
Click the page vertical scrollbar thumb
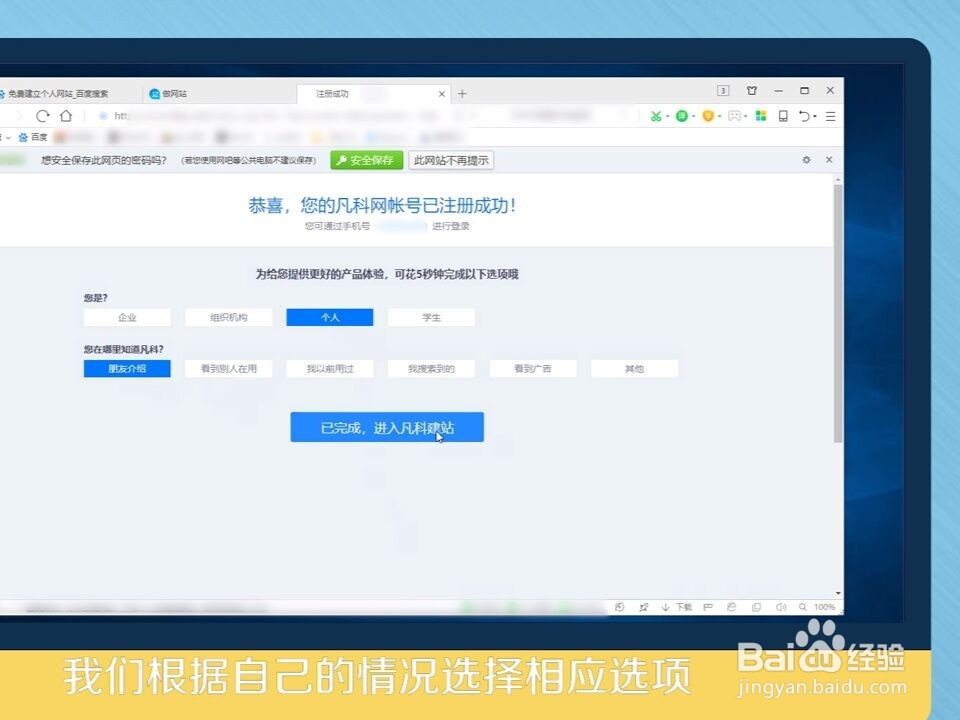[838, 312]
